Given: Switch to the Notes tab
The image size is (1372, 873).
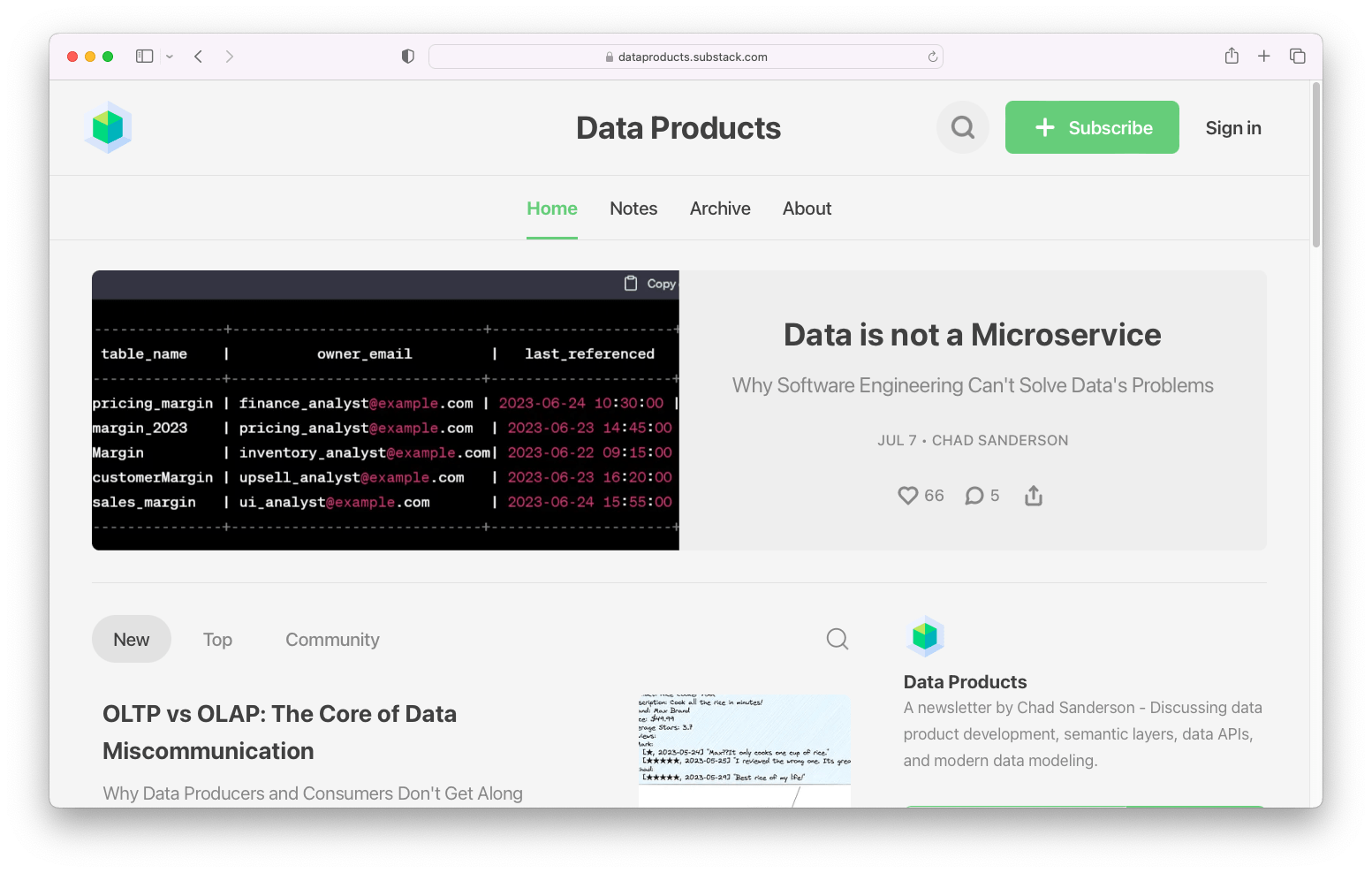Looking at the screenshot, I should click(633, 209).
